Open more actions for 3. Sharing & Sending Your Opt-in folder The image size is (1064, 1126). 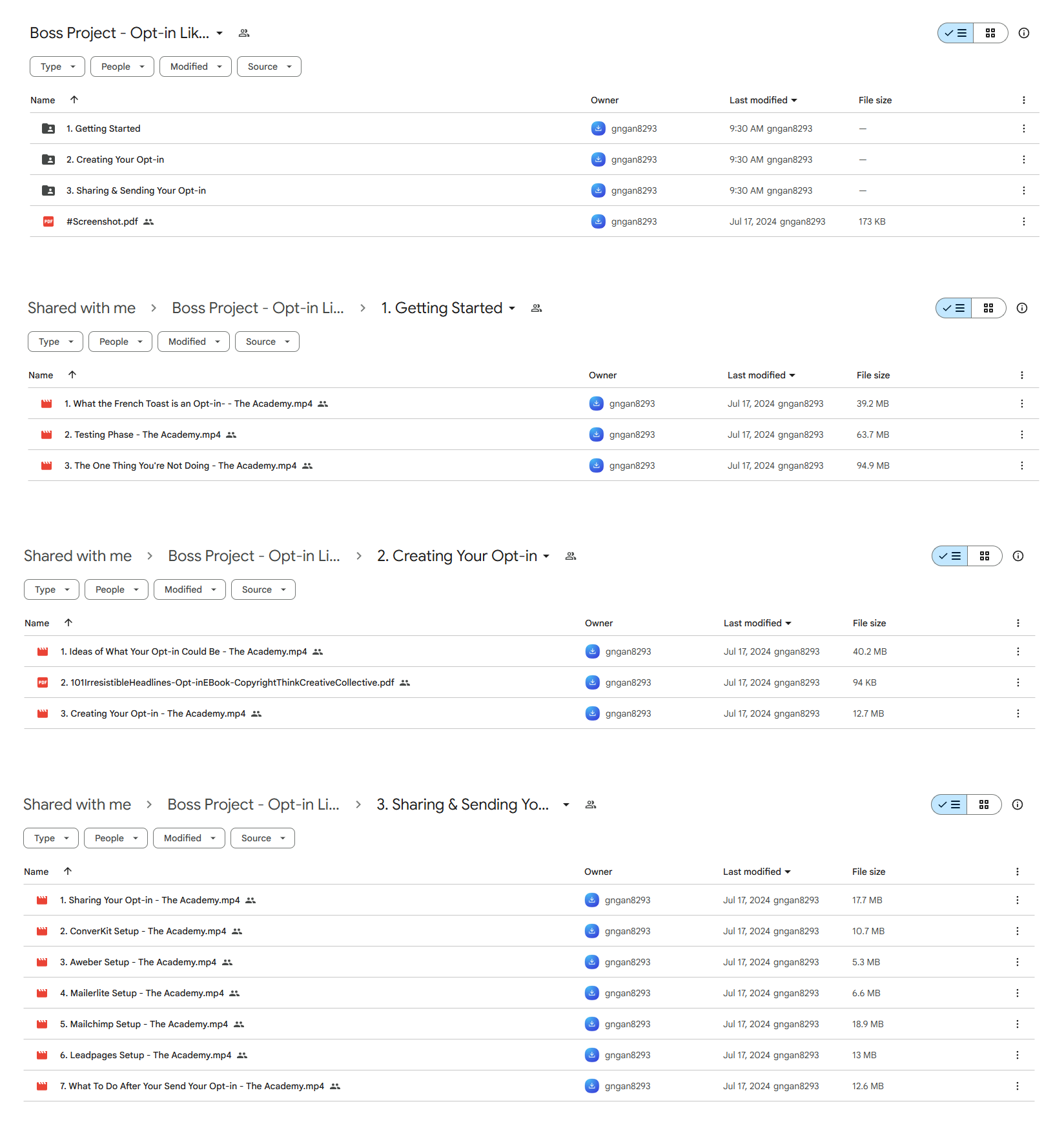click(x=1023, y=190)
